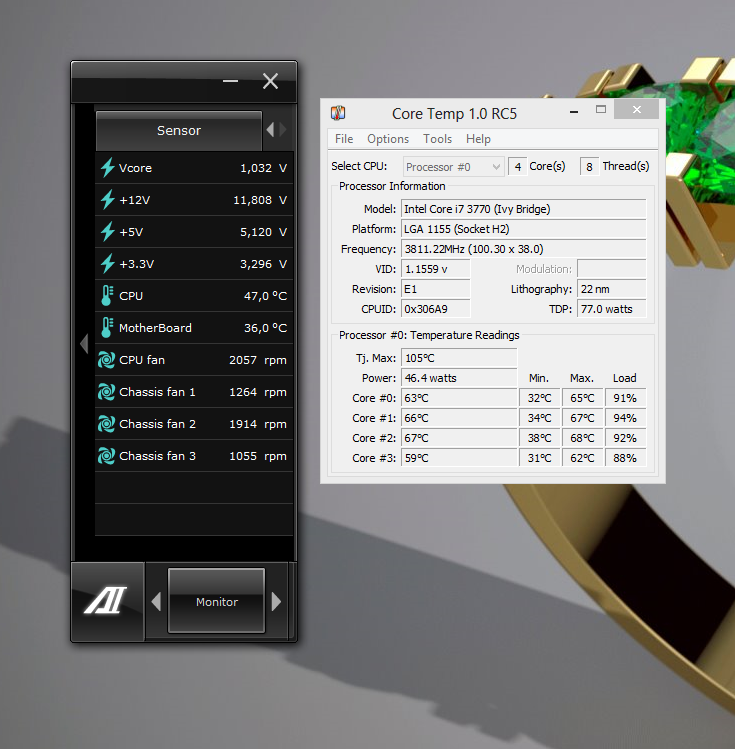Click the Core Temp 1.0 RC5 title
Image resolution: width=735 pixels, height=749 pixels.
pyautogui.click(x=454, y=114)
